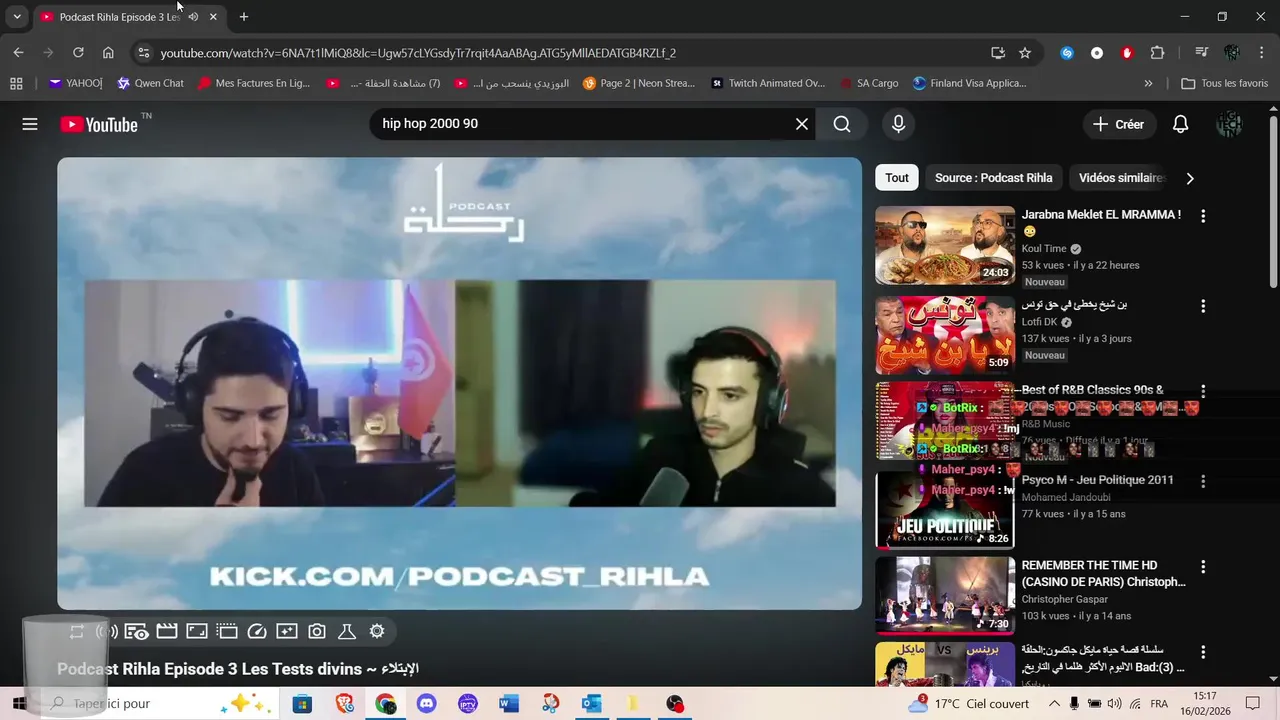1280x720 pixels.
Task: Open the Lotfi DK video thumbnail
Action: click(x=945, y=335)
